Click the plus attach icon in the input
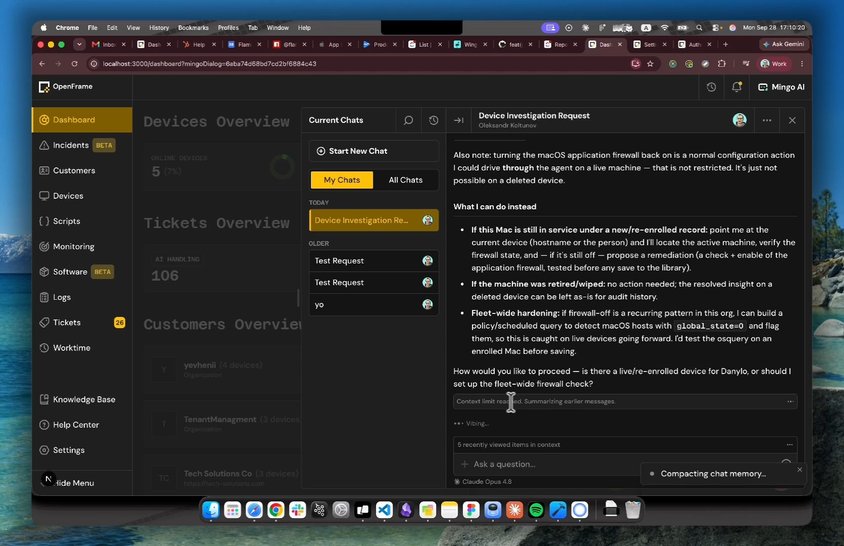The width and height of the screenshot is (844, 546). [x=465, y=464]
